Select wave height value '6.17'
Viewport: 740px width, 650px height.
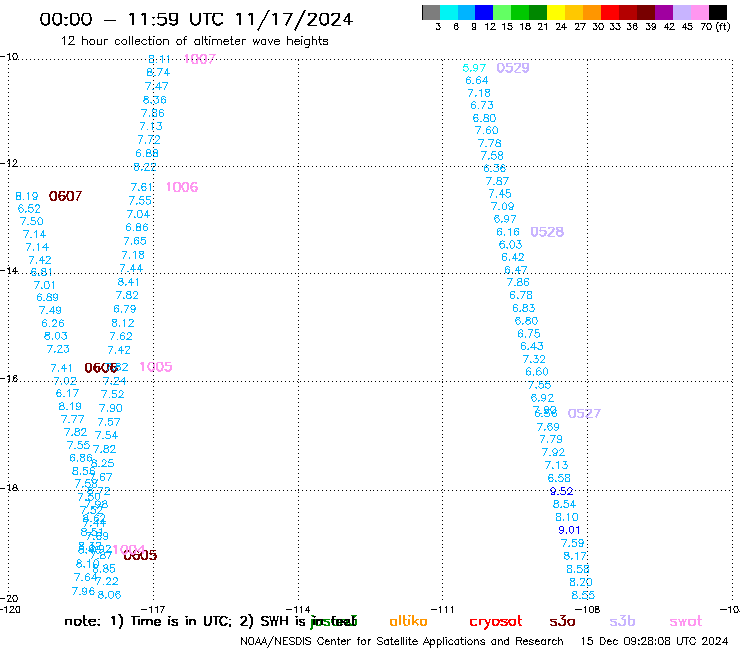click(67, 393)
